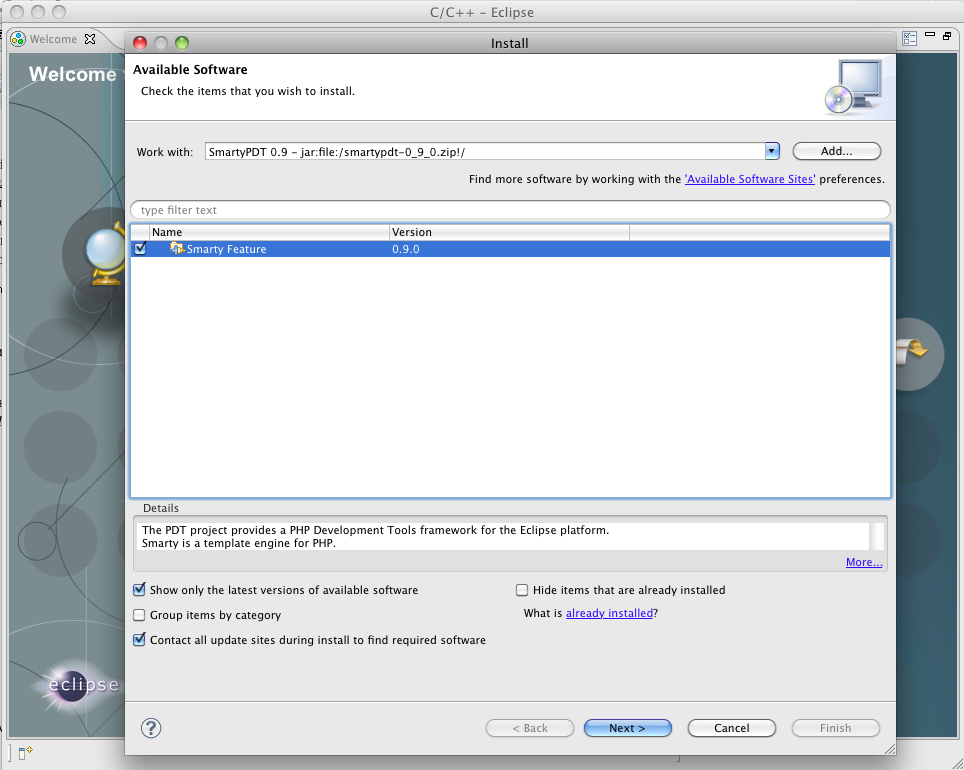Click the Details description text area
Image resolution: width=964 pixels, height=770 pixels.
coord(504,536)
